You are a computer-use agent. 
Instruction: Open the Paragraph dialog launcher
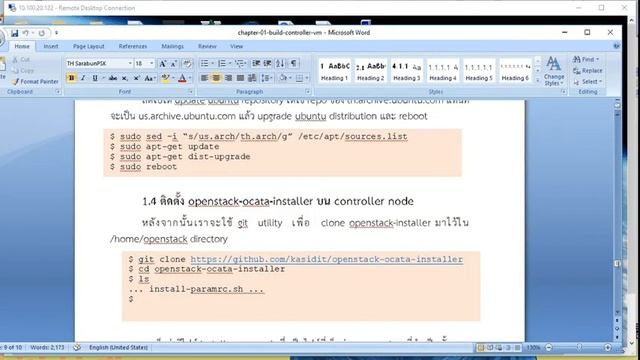point(308,92)
